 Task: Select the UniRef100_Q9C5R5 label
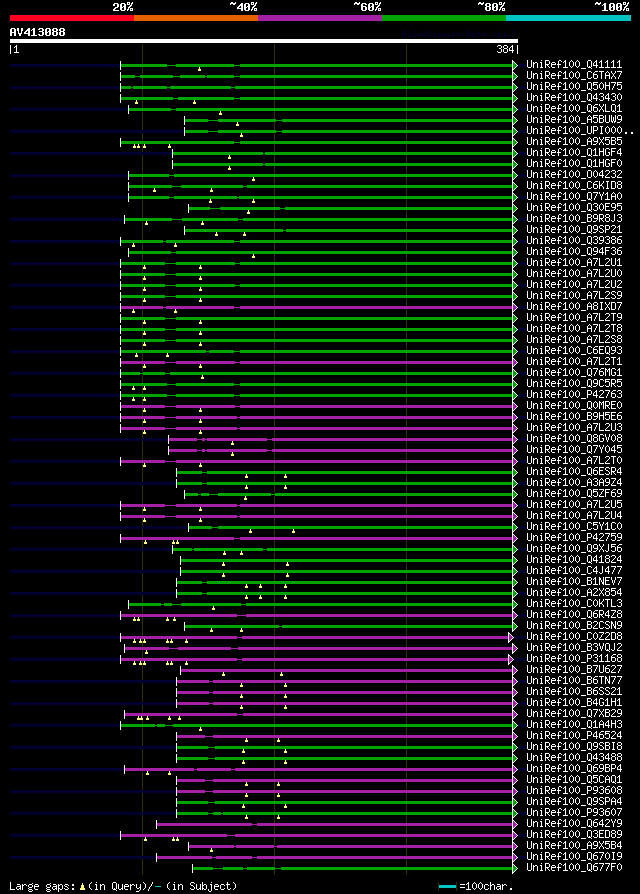(574, 384)
